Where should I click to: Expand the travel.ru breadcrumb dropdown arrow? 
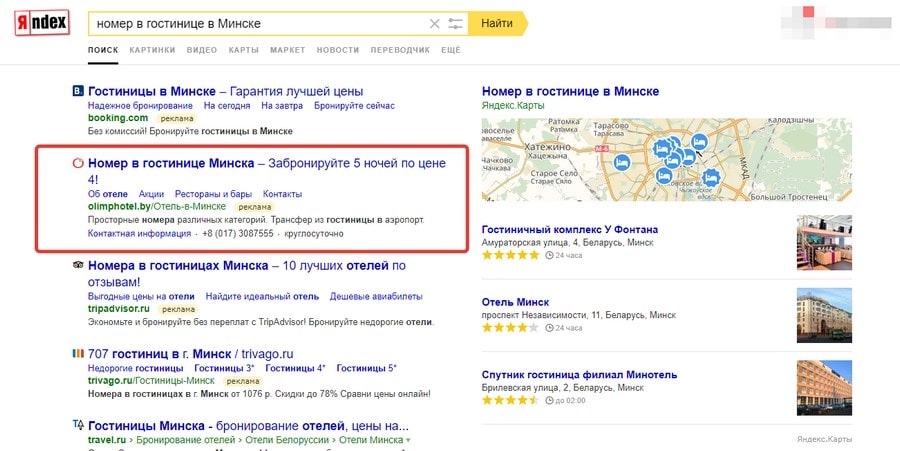click(x=407, y=440)
